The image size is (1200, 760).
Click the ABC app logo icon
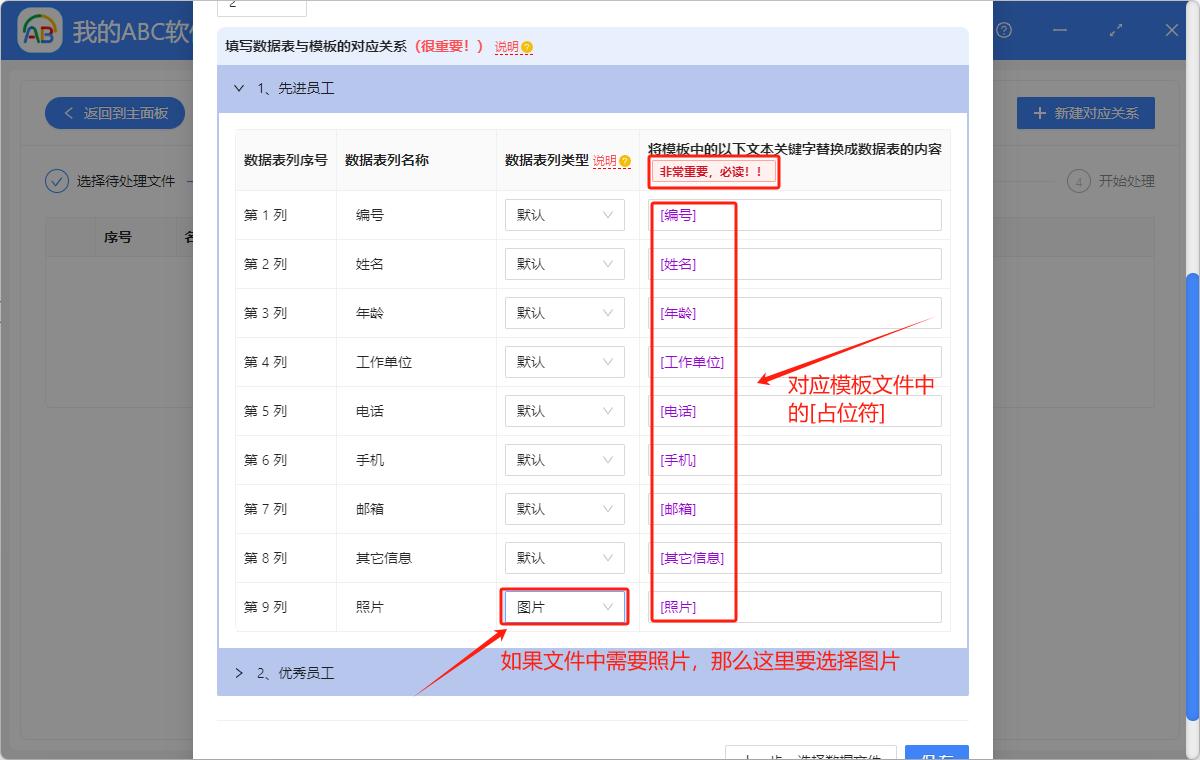tap(39, 30)
